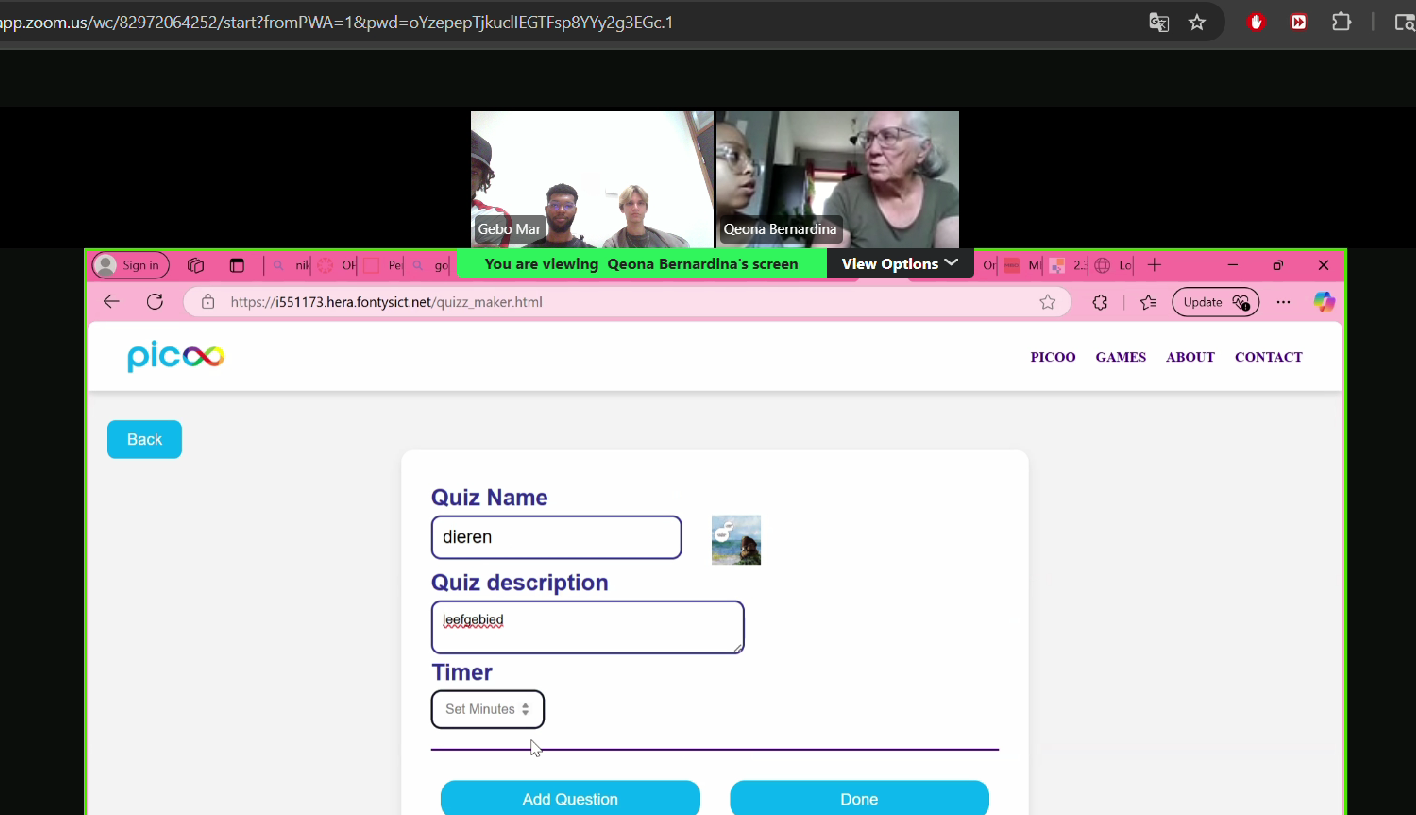Open the Edge three-dots settings menu
The width and height of the screenshot is (1416, 815).
click(x=1284, y=302)
